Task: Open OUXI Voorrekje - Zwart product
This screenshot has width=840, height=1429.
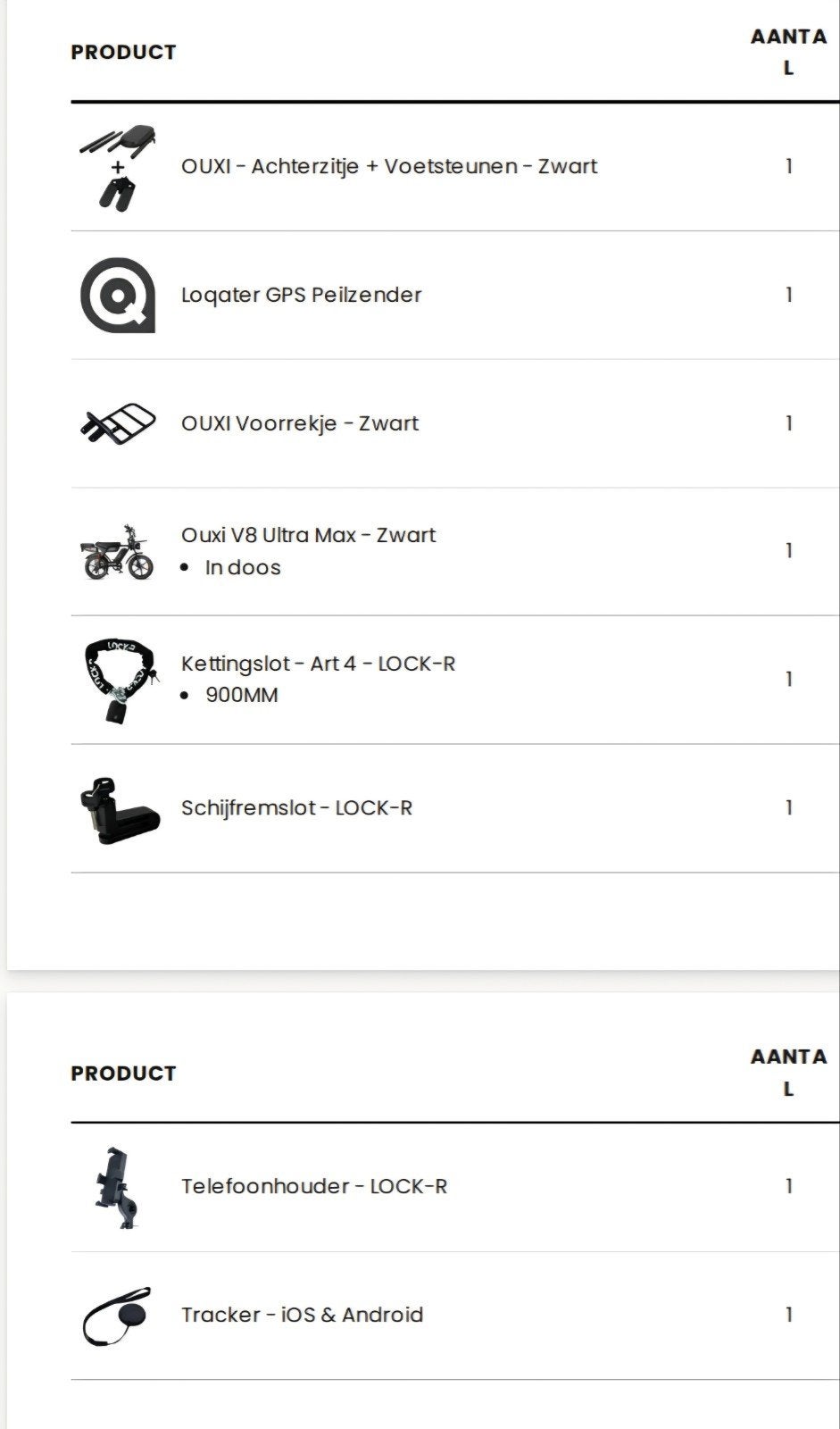Action: point(299,423)
